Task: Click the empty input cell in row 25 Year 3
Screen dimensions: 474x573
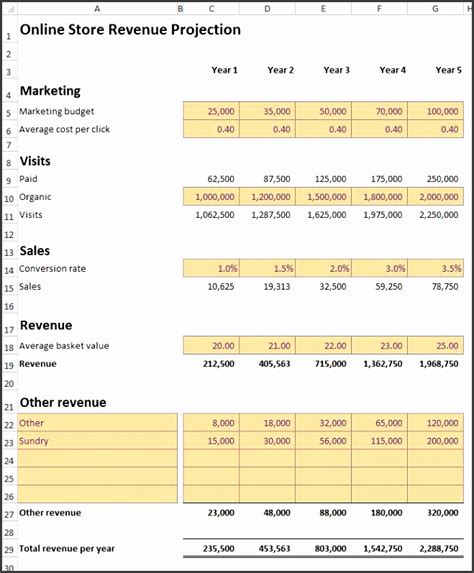Action: [323, 477]
